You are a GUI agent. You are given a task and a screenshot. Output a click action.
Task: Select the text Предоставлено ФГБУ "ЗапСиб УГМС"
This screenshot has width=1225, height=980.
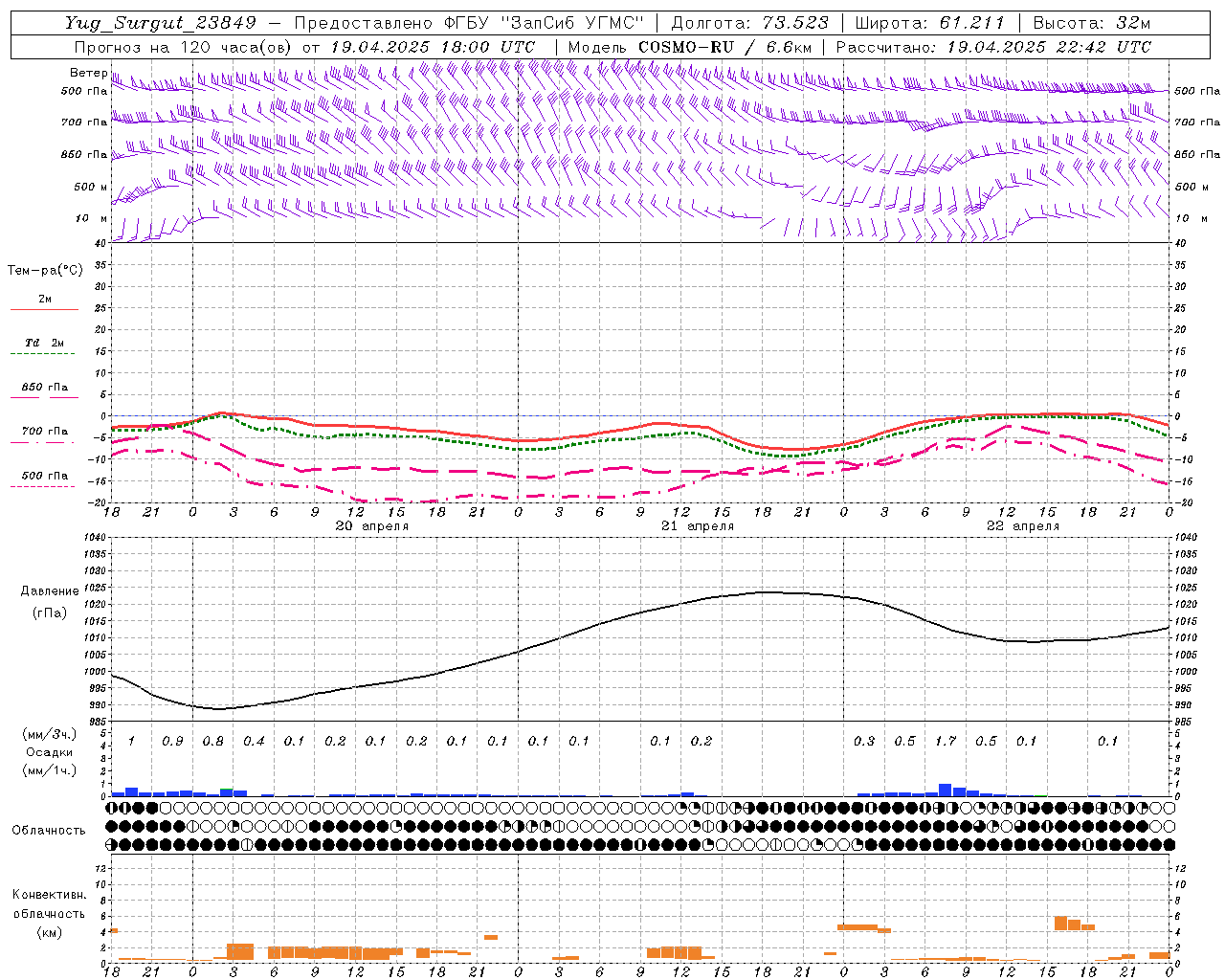point(469,23)
